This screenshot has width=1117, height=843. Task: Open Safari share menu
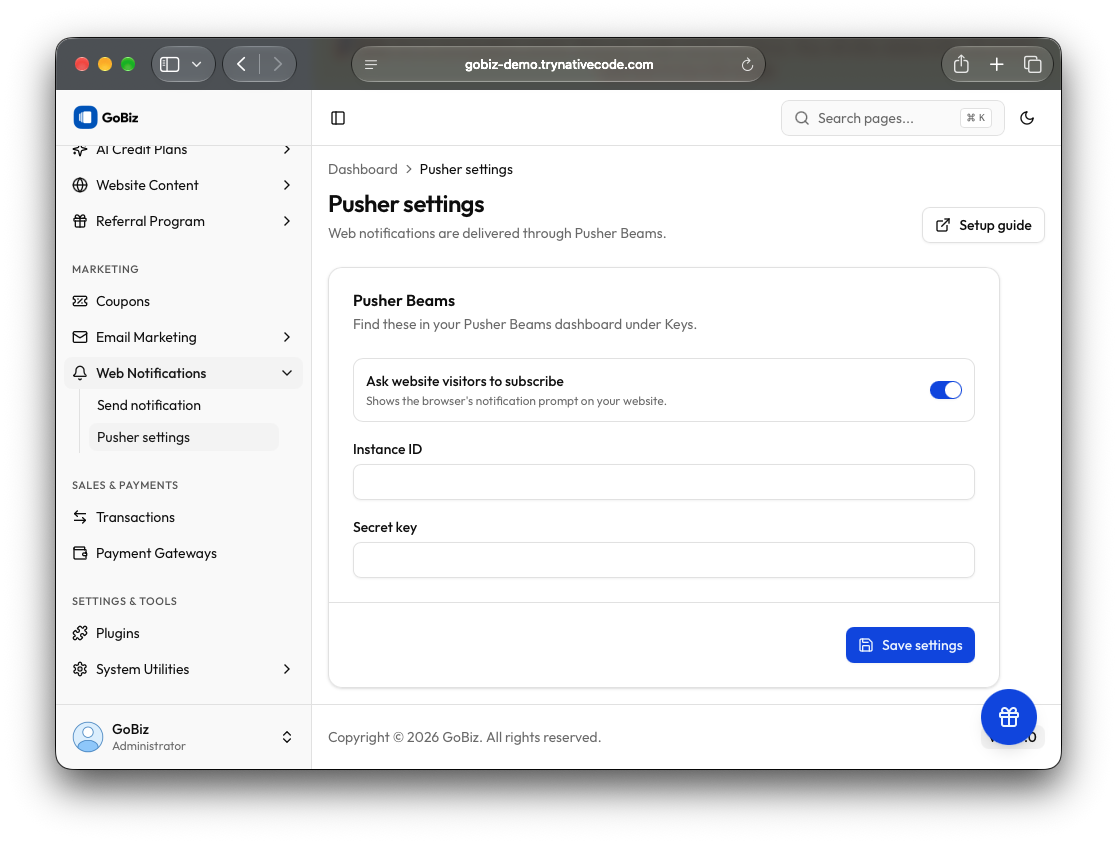[x=961, y=64]
